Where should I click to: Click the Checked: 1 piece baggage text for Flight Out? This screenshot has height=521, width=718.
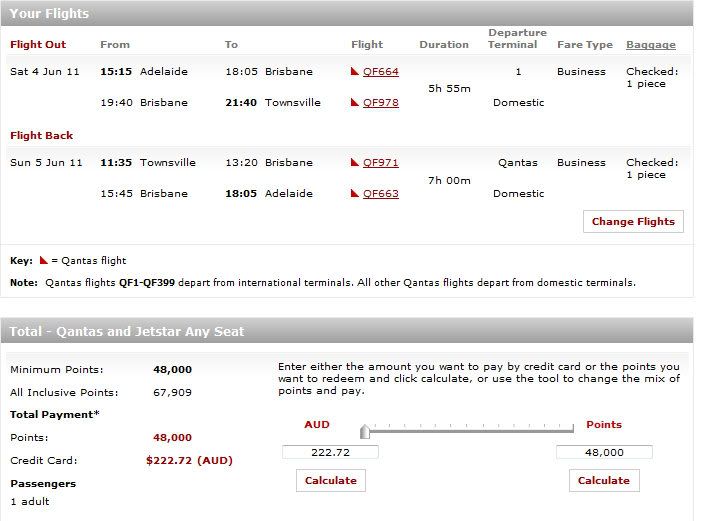pos(652,77)
